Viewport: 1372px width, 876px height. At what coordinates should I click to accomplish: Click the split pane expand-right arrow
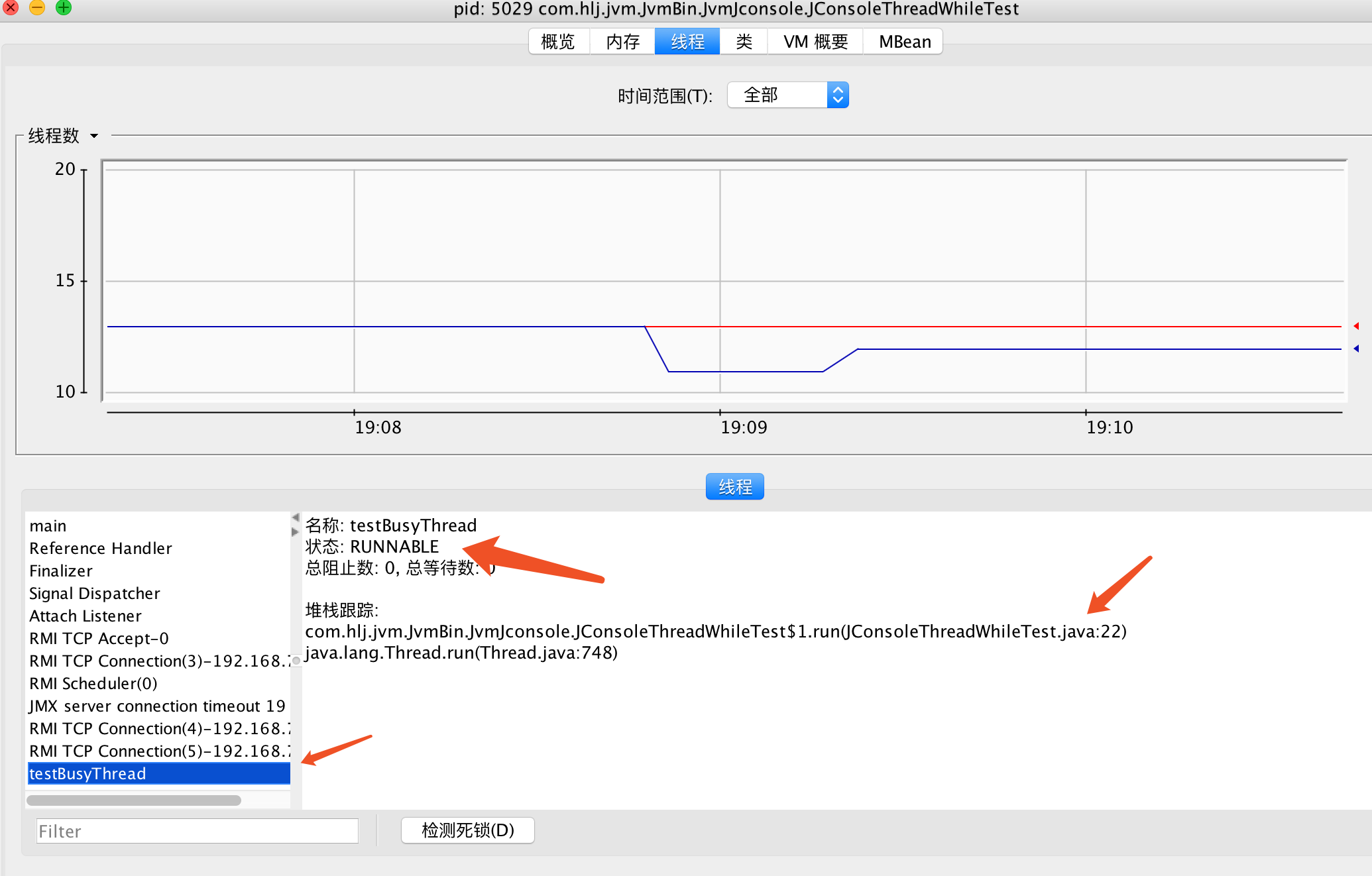coord(296,531)
